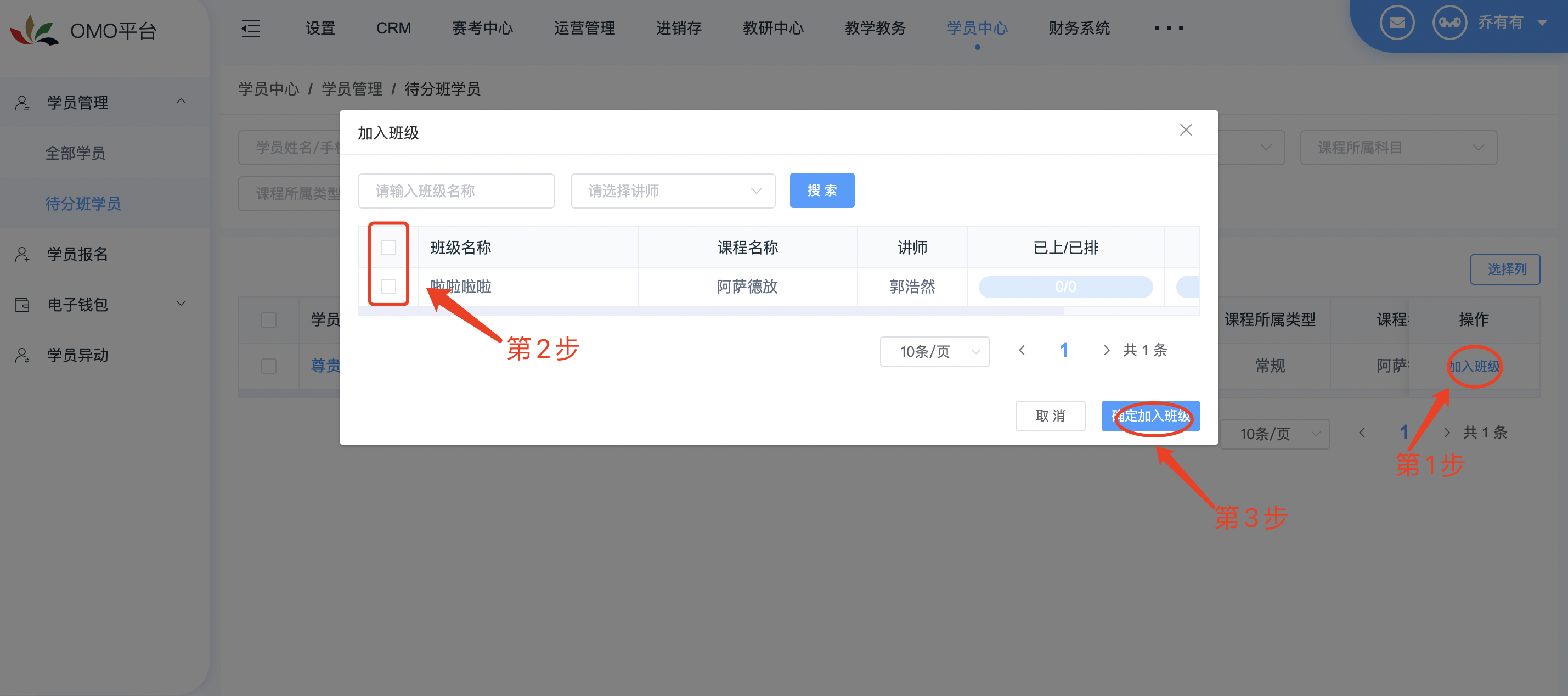
Task: Switch to 进销存 menu
Action: pyautogui.click(x=679, y=28)
